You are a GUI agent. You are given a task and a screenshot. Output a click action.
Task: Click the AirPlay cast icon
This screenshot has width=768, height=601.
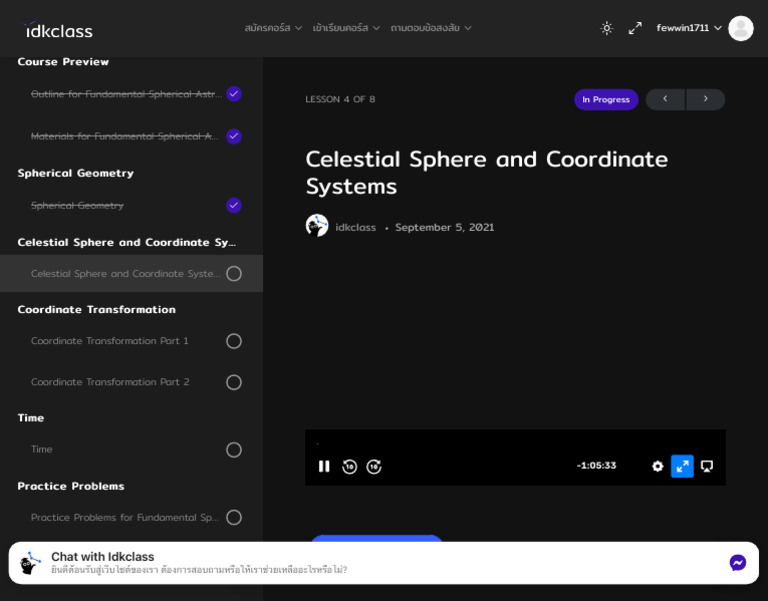pos(707,466)
